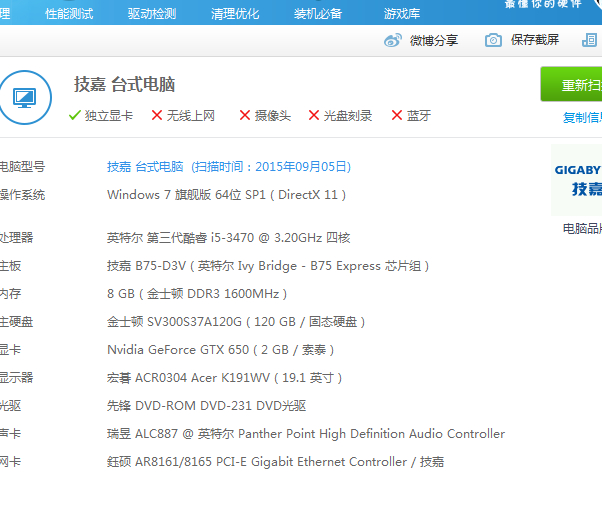Click the 处理器 row label

[x=17, y=238]
